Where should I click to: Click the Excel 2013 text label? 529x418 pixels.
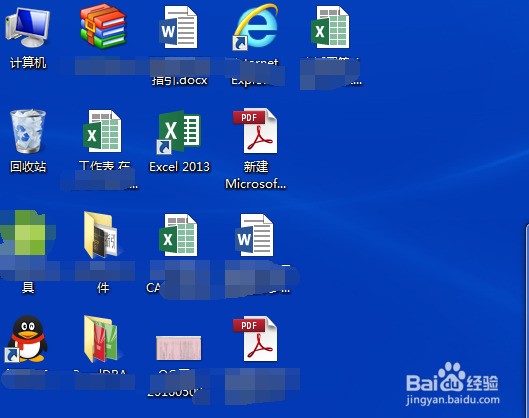point(179,167)
